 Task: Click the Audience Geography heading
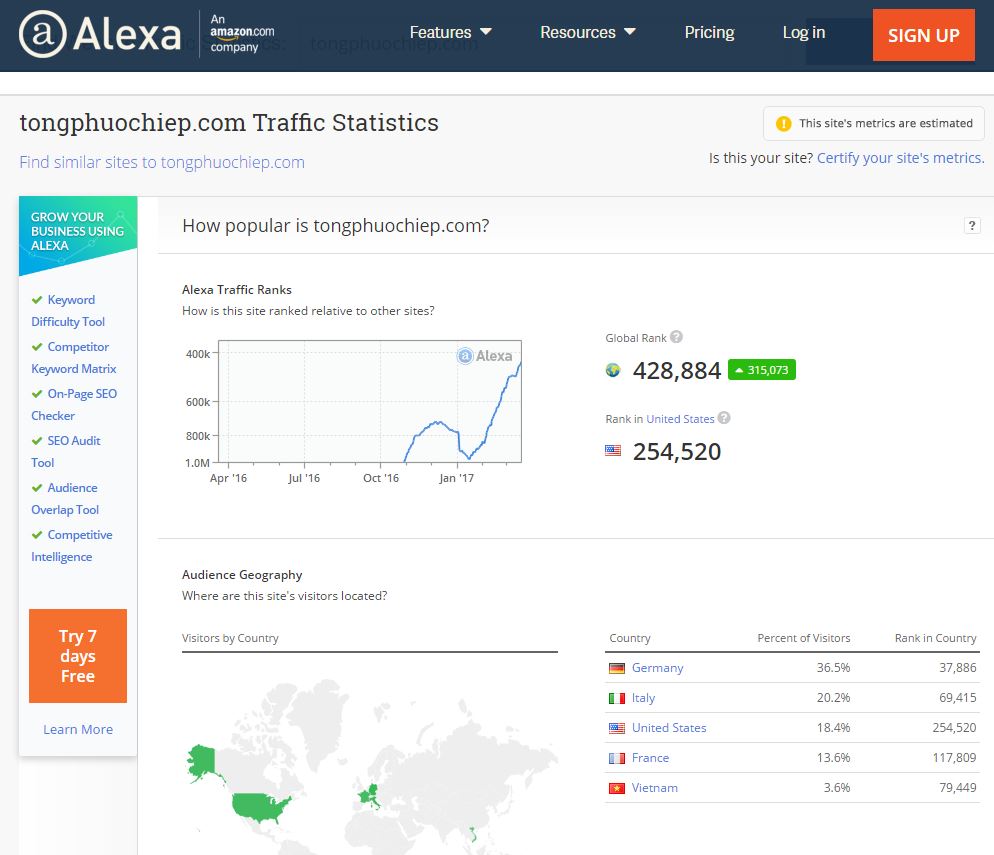(x=242, y=575)
